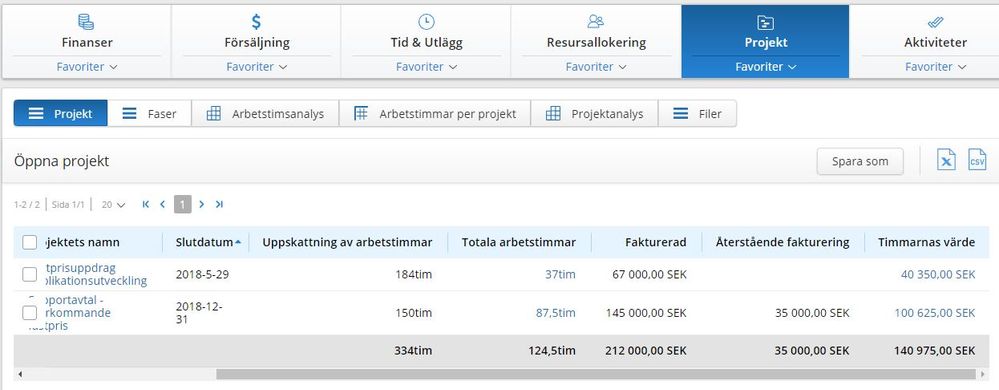Expand Favoriter under Tid & Utlägg
The width and height of the screenshot is (999, 390).
click(x=426, y=67)
